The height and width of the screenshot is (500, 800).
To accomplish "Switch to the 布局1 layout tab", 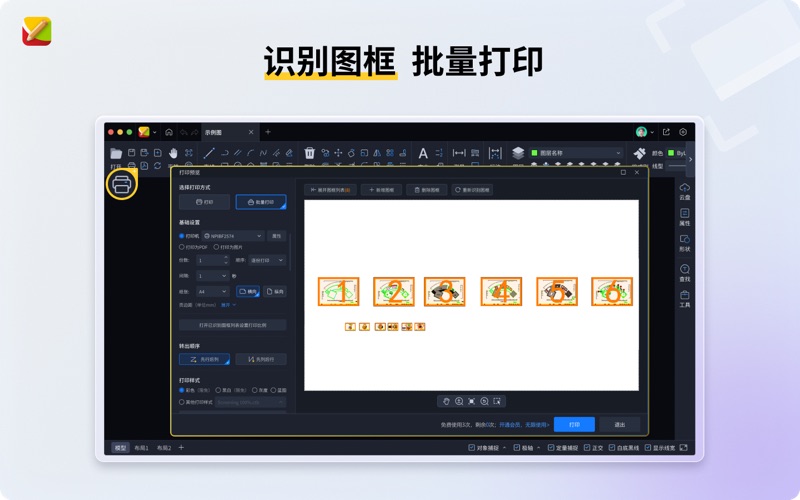I will pos(141,447).
